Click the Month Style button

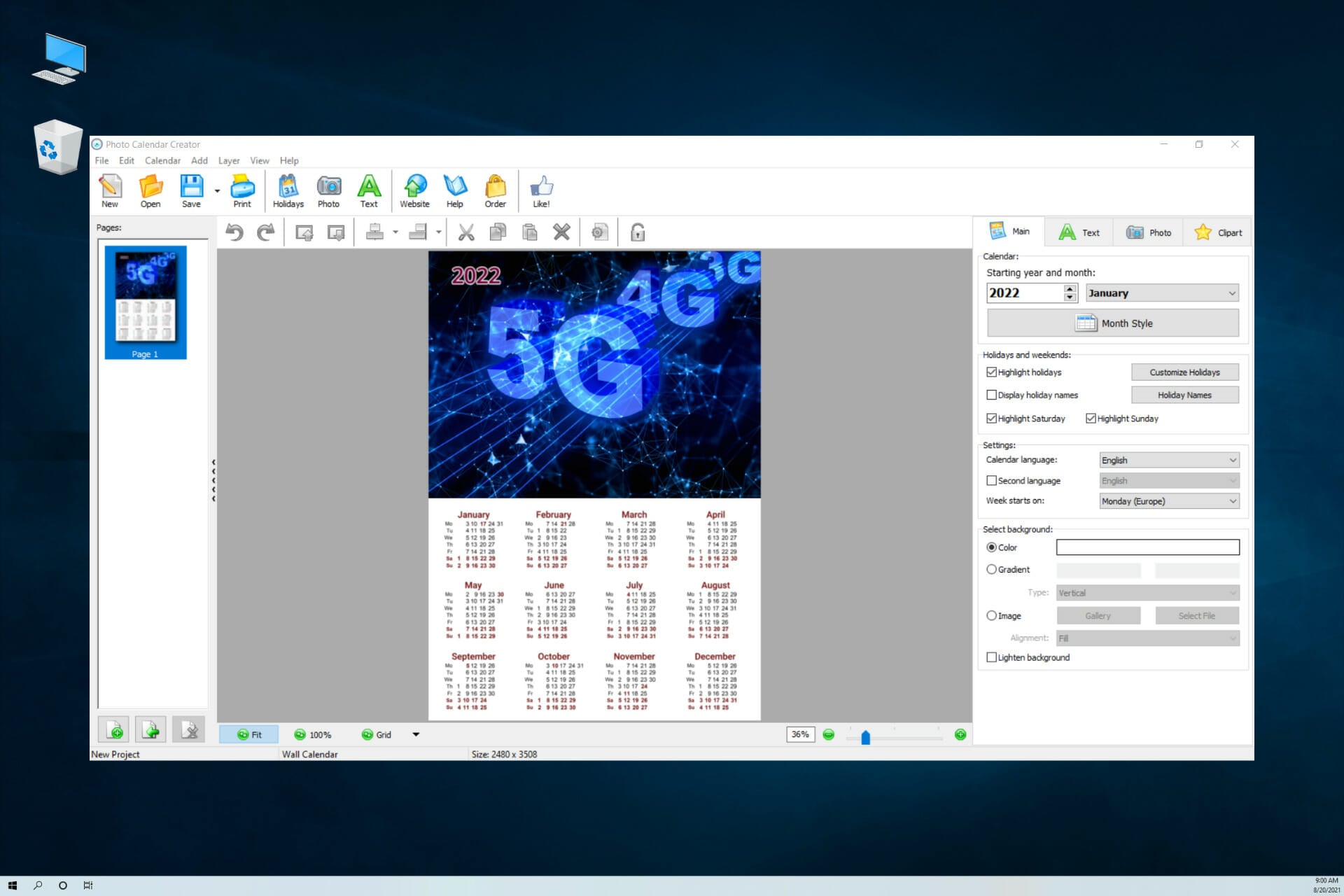[x=1112, y=323]
